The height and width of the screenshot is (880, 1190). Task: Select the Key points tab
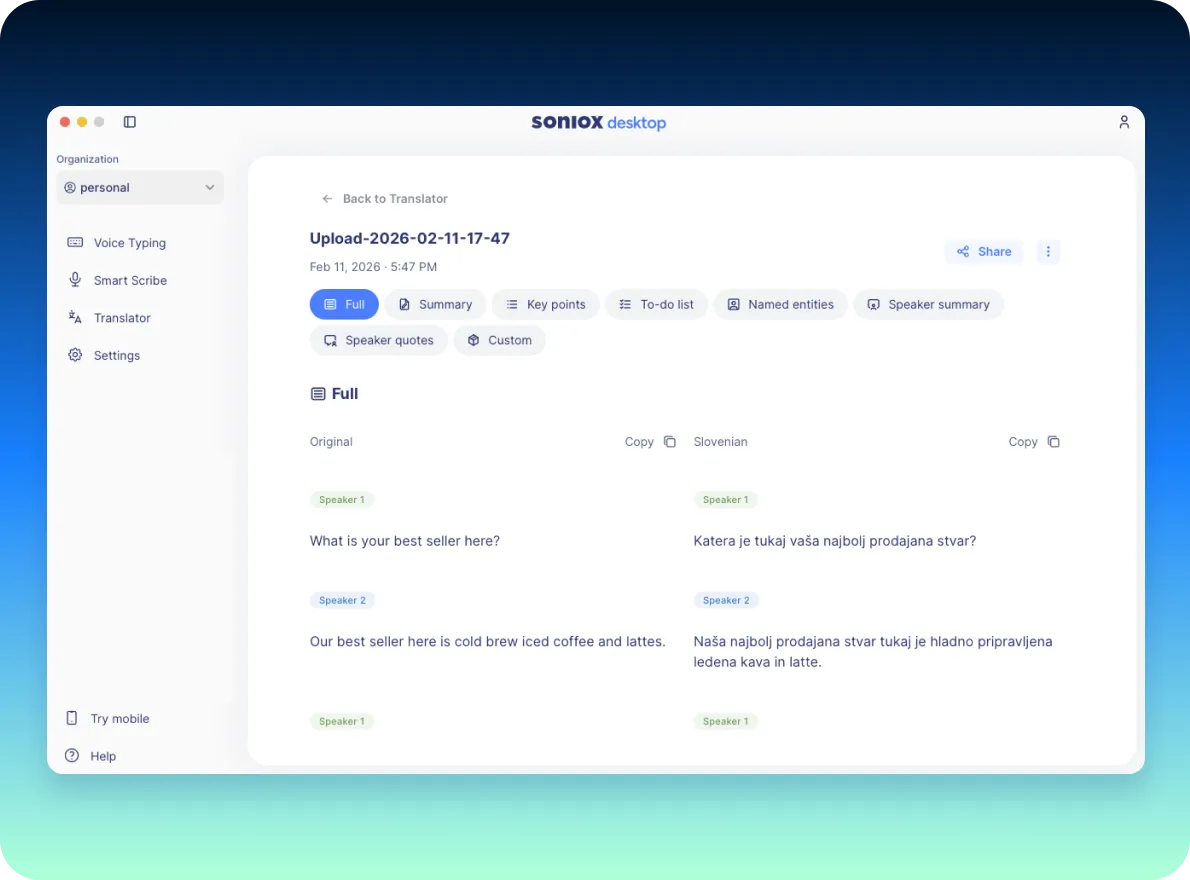[x=546, y=305]
